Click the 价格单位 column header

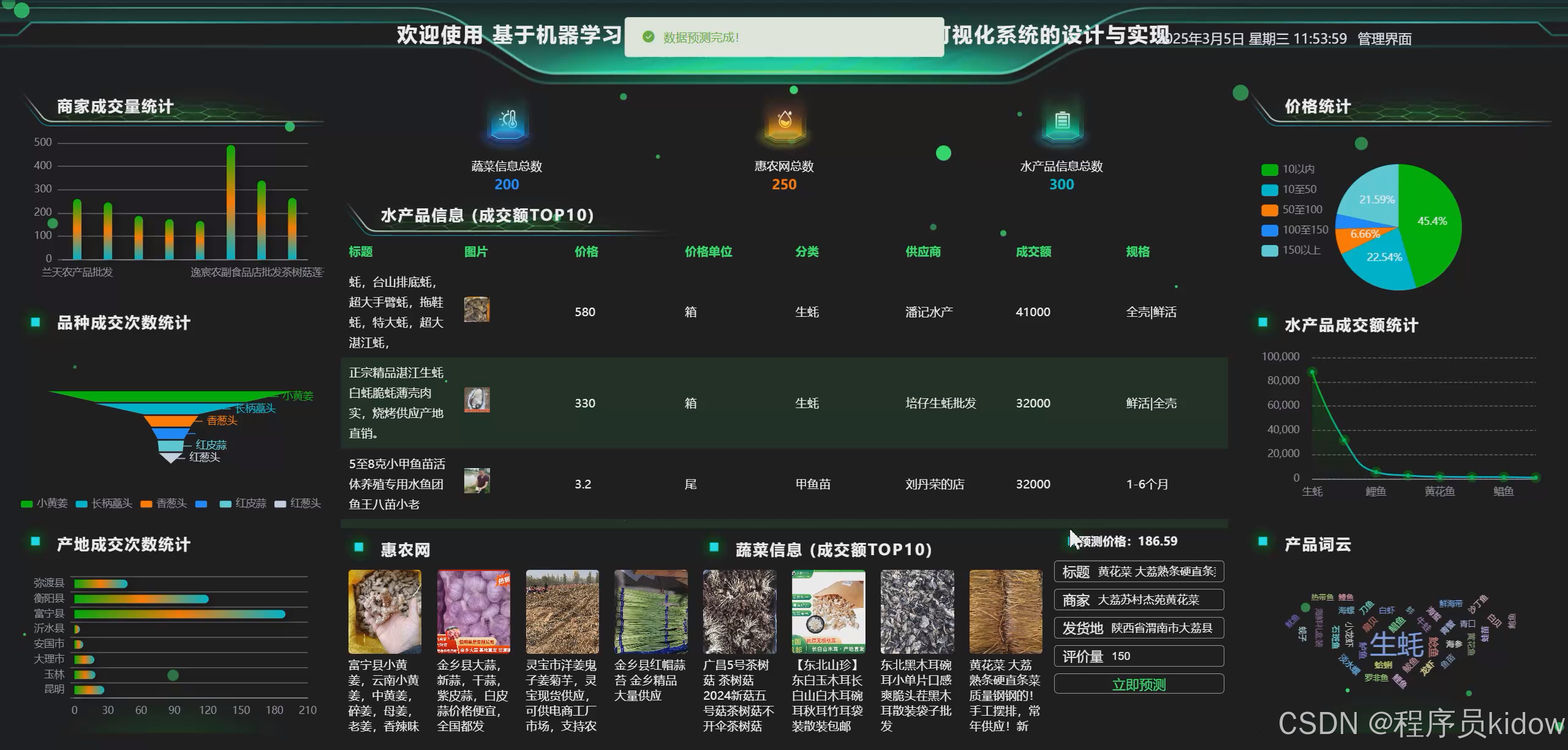point(709,252)
